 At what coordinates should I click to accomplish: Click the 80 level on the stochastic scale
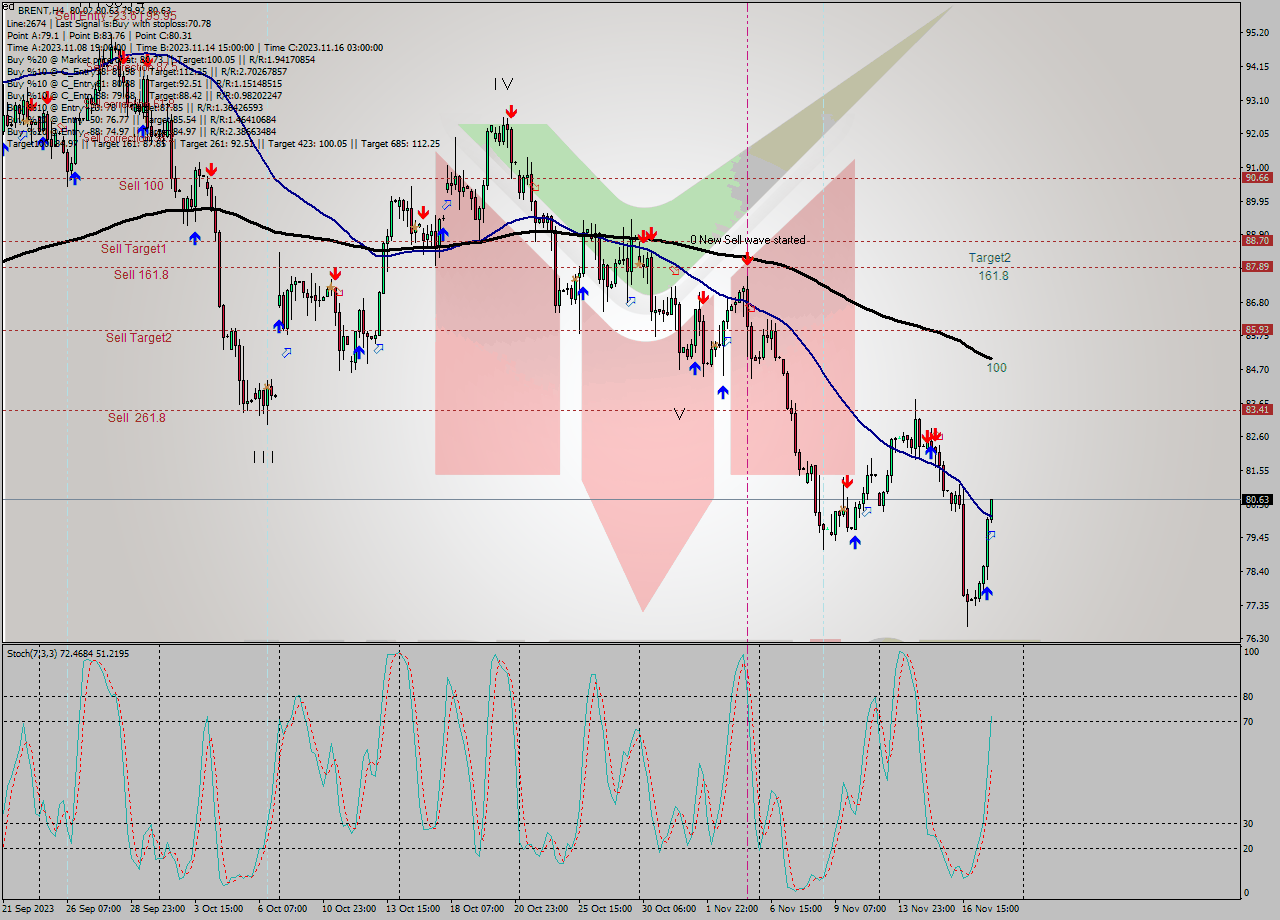click(x=1247, y=697)
